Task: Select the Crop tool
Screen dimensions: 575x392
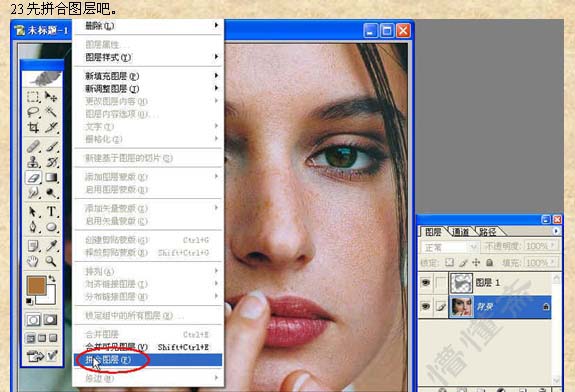Action: (33, 127)
